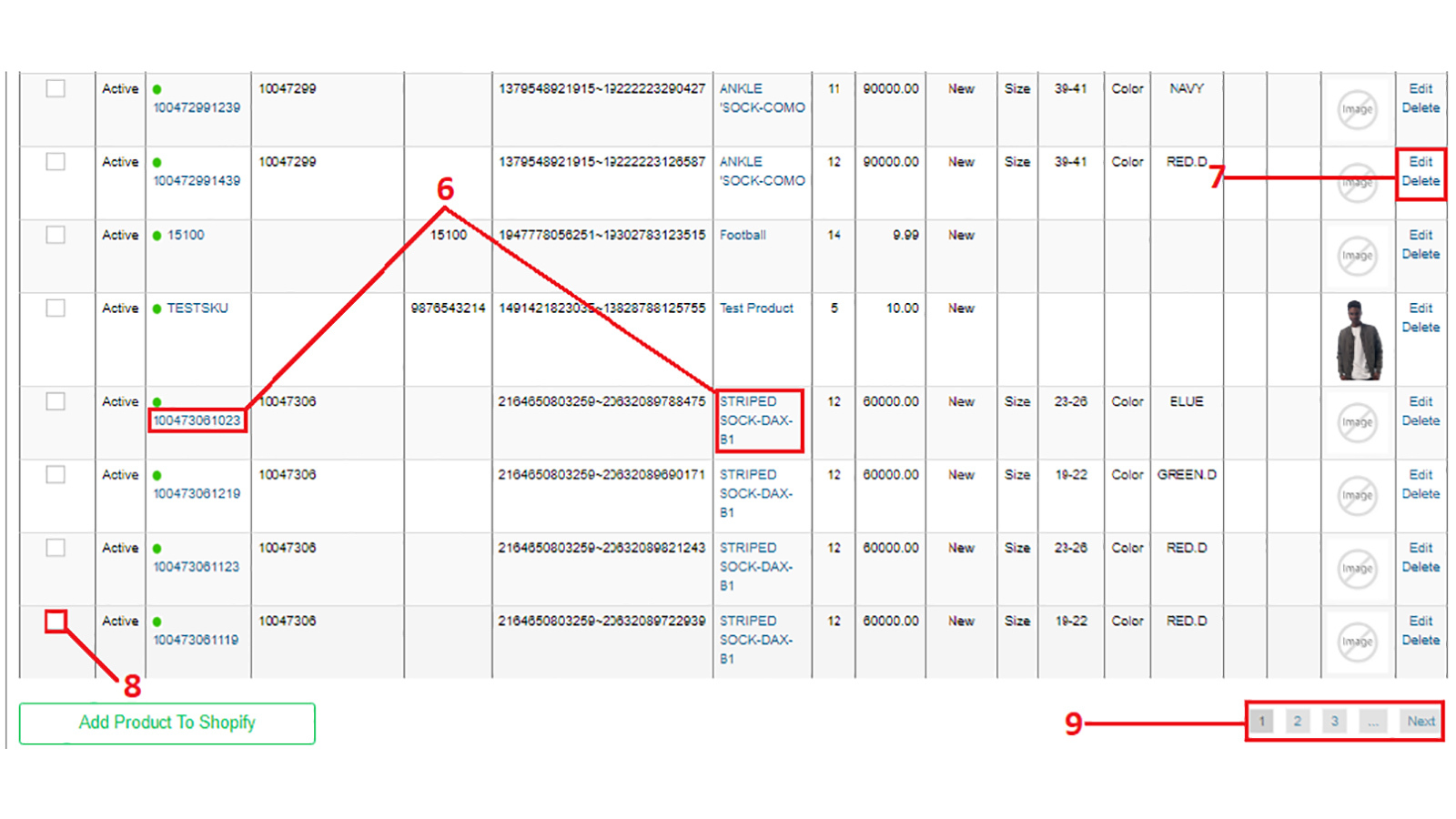Click the green status dot beside TESTSKU
This screenshot has height=819, width=1456.
click(157, 309)
